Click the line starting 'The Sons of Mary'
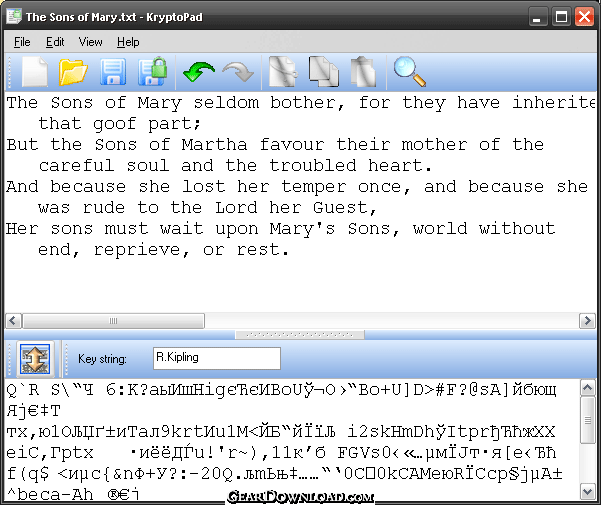This screenshot has width=601, height=505. pyautogui.click(x=300, y=103)
